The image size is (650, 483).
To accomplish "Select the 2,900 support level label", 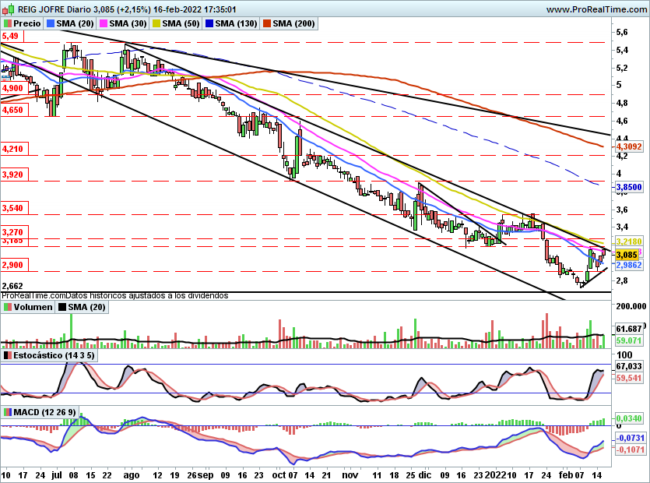I will pos(14,265).
